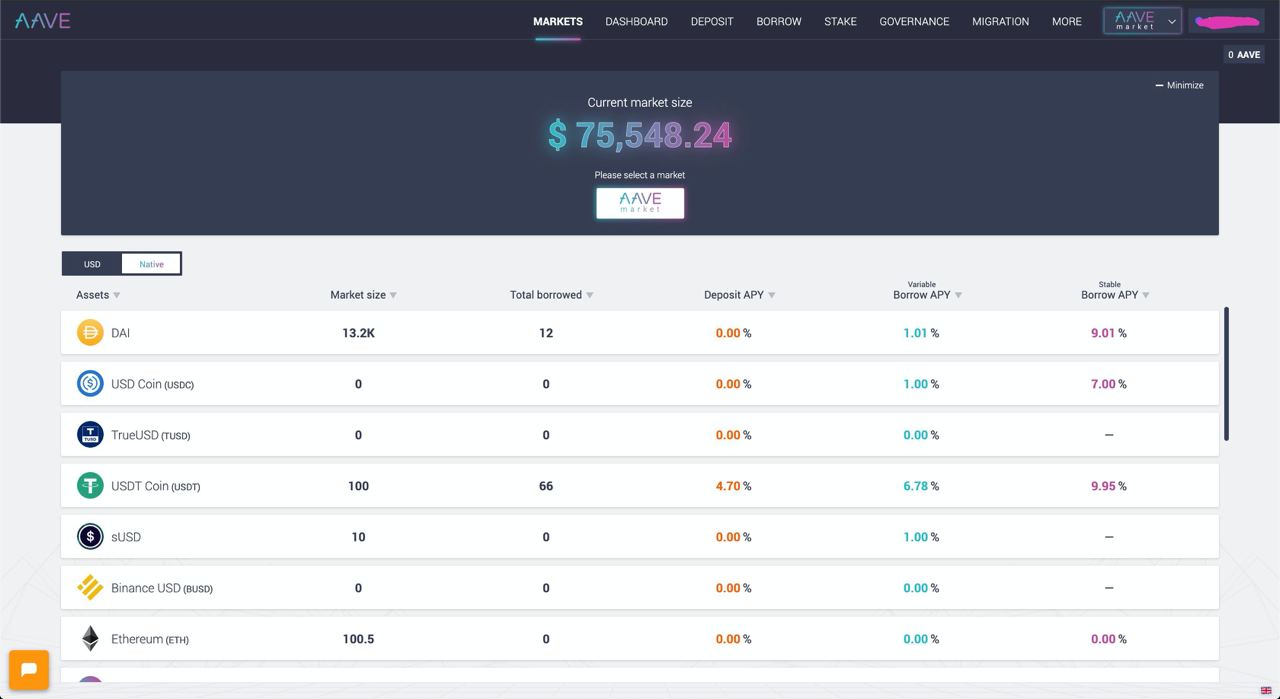
Task: Click the Ethereum (ETH) diamond icon
Action: 90,638
